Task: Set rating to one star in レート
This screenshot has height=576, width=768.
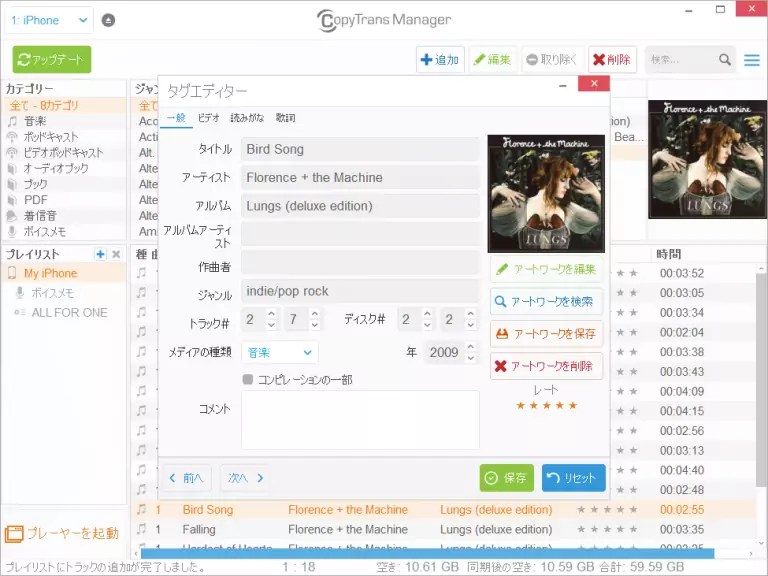Action: tap(521, 405)
